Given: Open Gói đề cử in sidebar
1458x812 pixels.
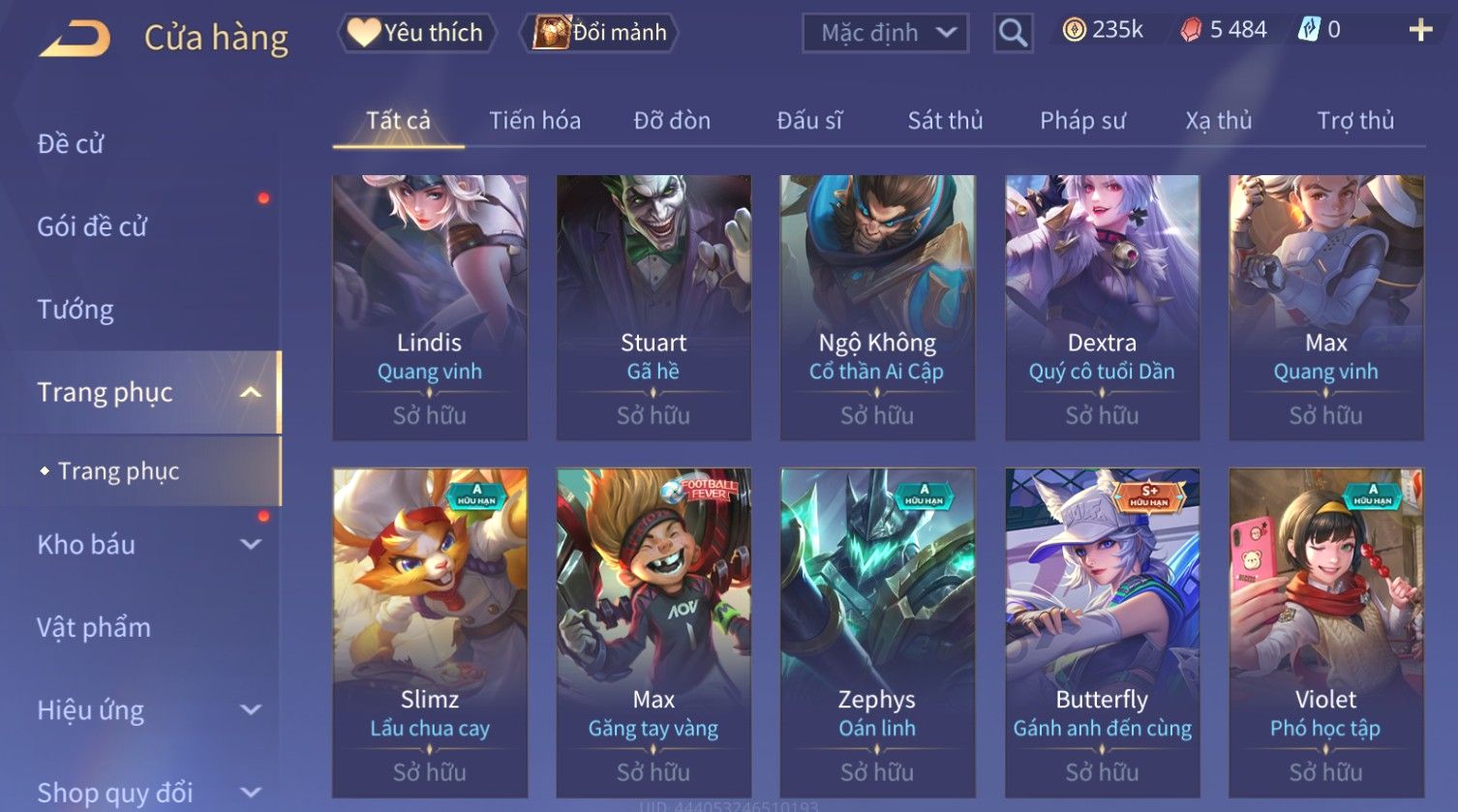Looking at the screenshot, I should 92,226.
